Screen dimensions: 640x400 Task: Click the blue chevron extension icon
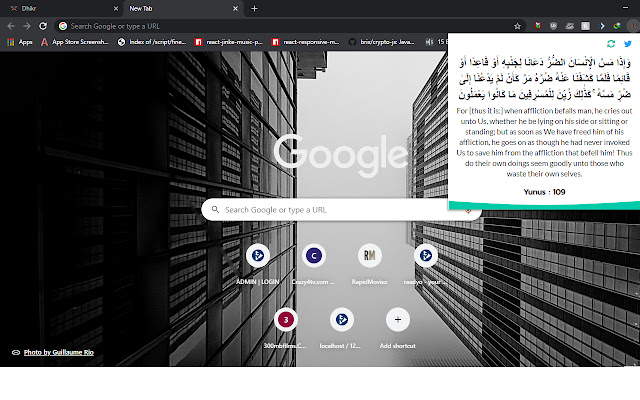tap(602, 26)
